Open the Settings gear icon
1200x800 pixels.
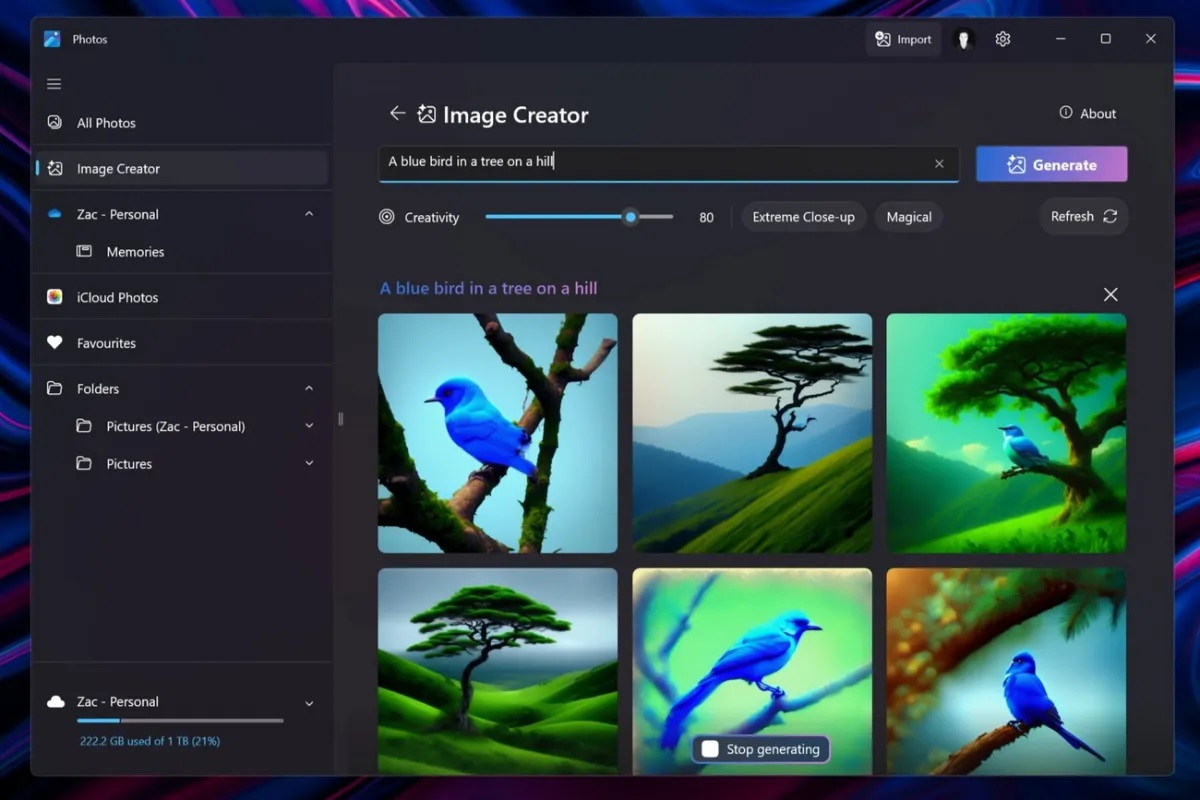(1003, 39)
